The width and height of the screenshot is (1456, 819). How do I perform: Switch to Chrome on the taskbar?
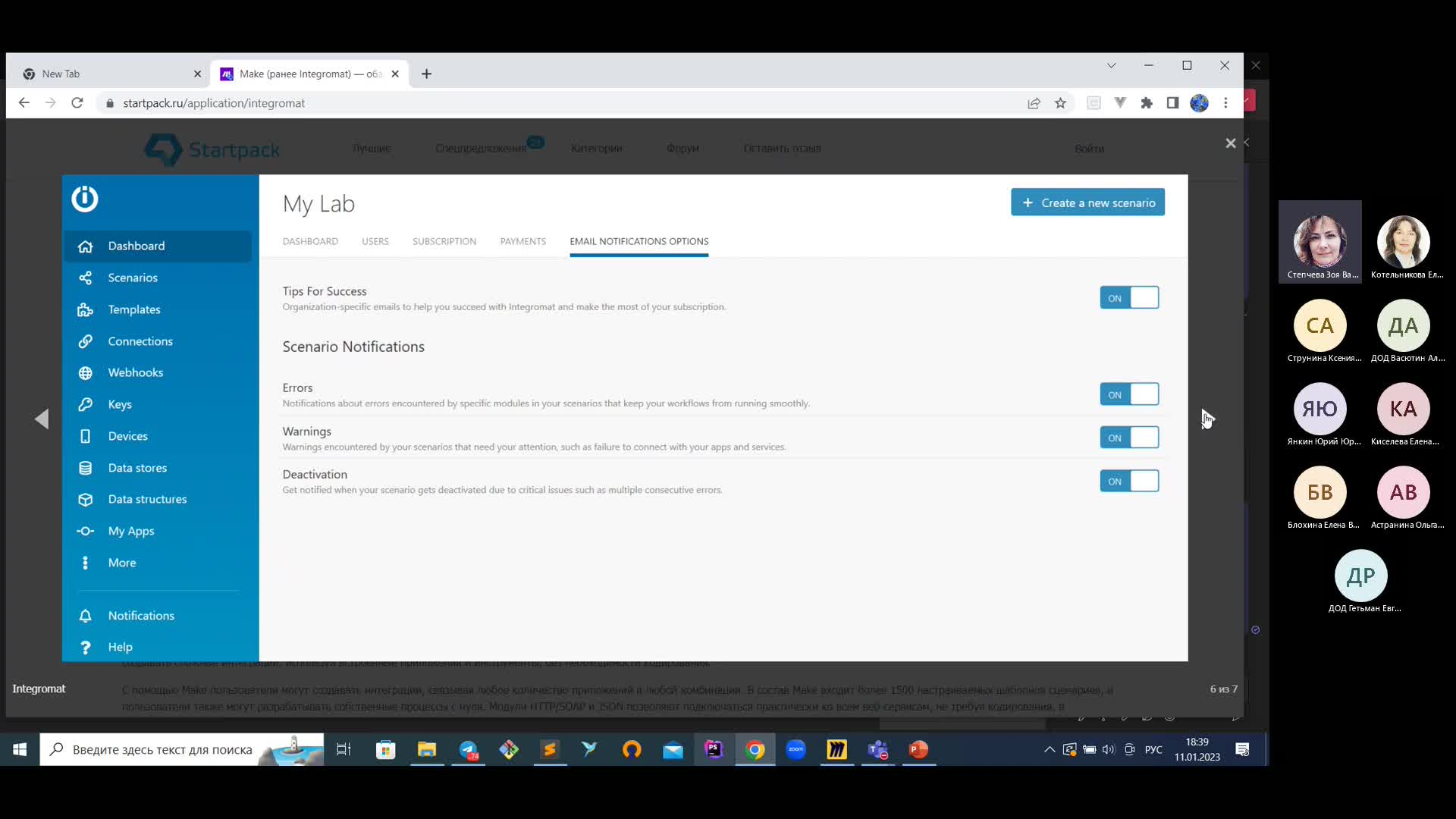(x=755, y=750)
